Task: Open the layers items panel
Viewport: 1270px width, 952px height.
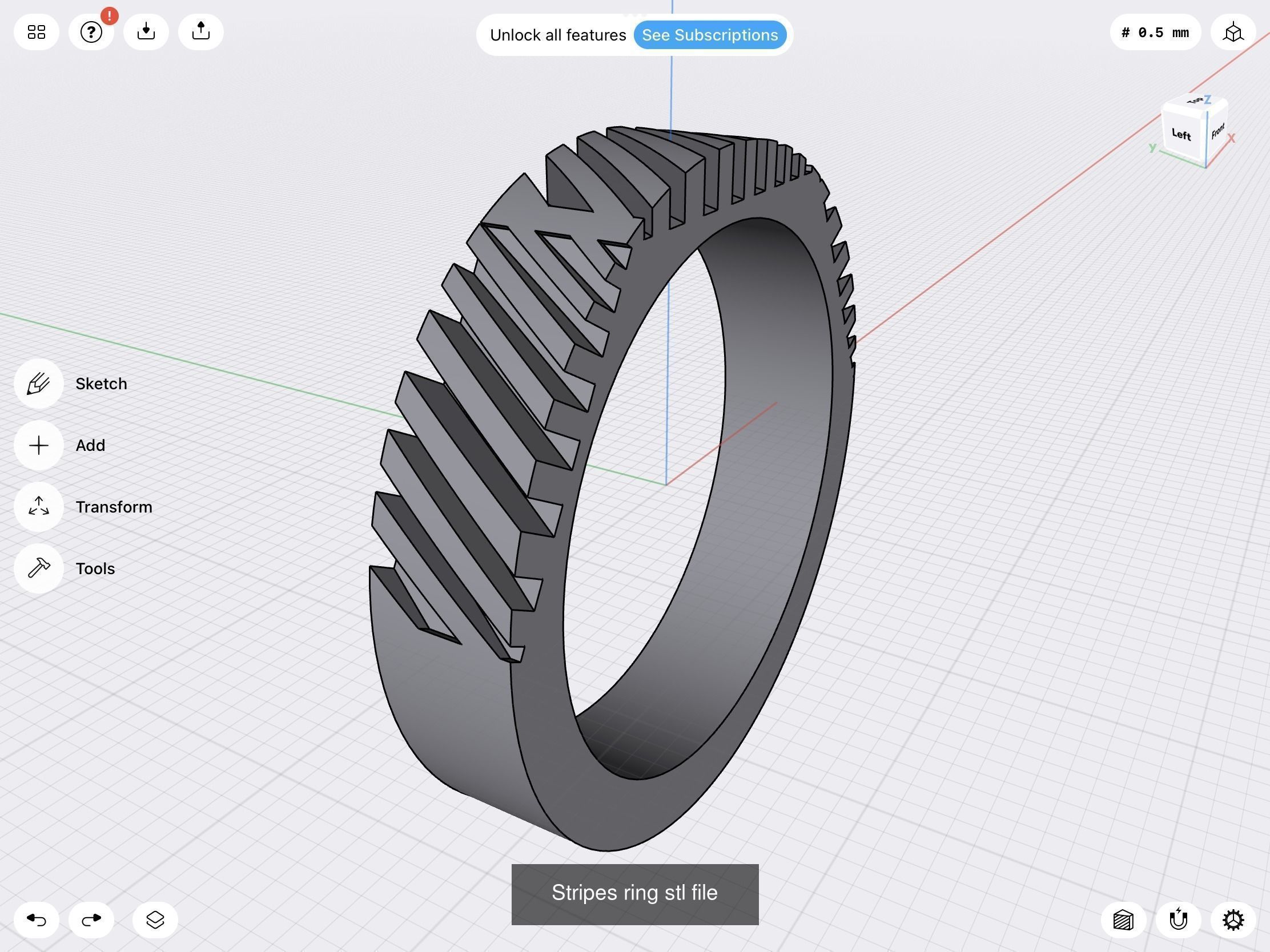Action: point(155,920)
